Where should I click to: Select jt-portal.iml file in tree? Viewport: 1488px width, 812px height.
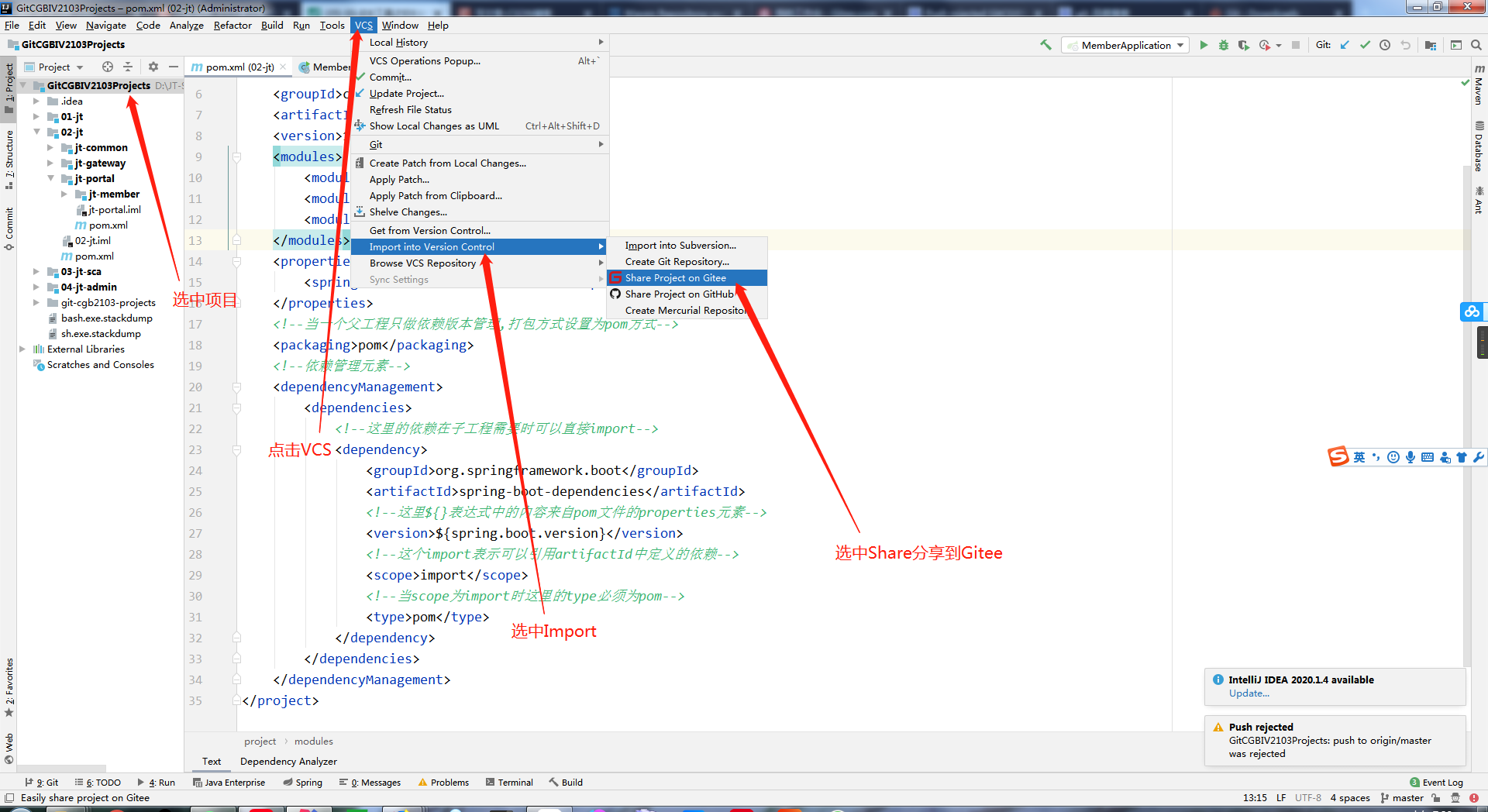click(108, 209)
